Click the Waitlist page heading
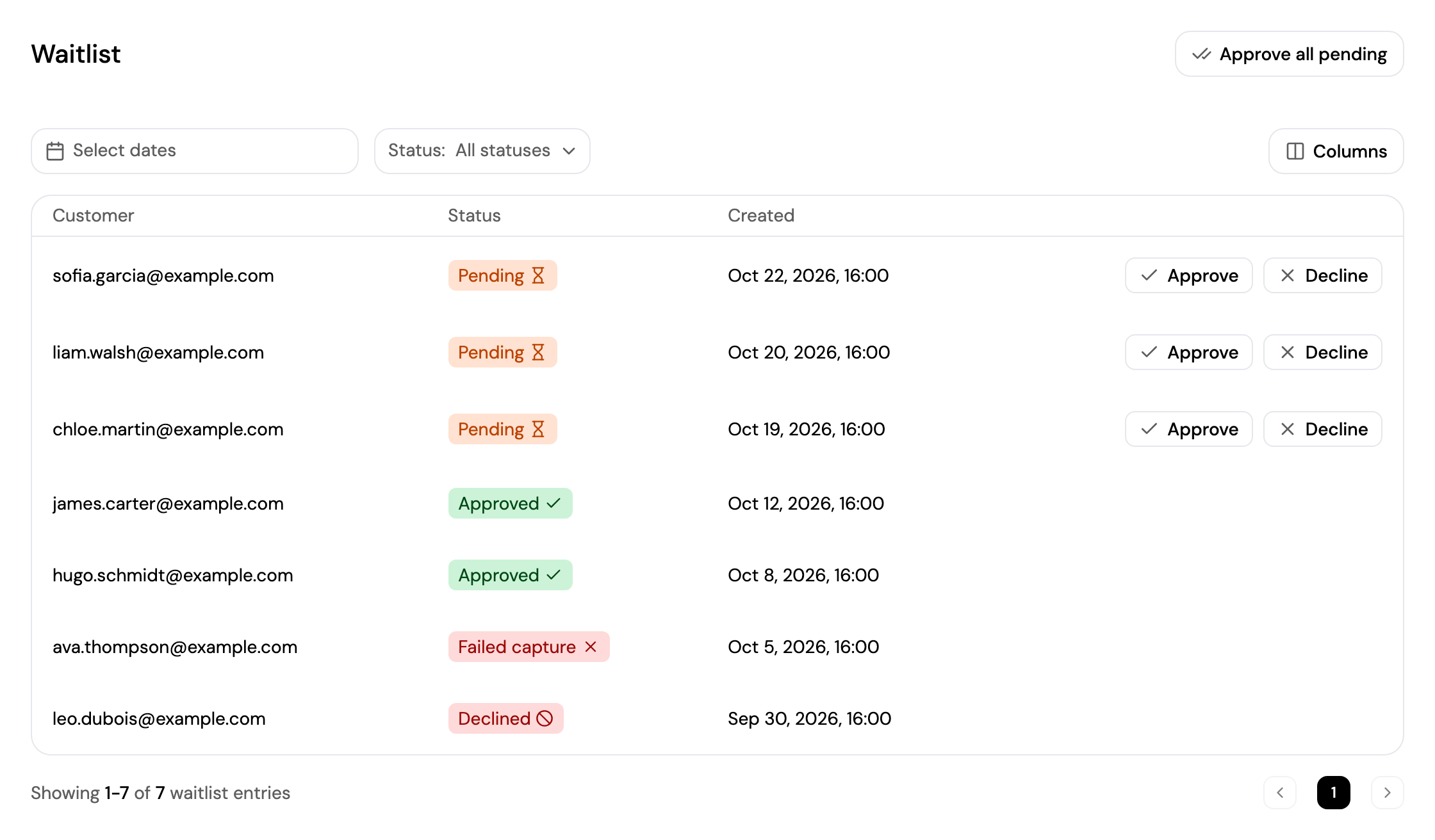 [76, 54]
